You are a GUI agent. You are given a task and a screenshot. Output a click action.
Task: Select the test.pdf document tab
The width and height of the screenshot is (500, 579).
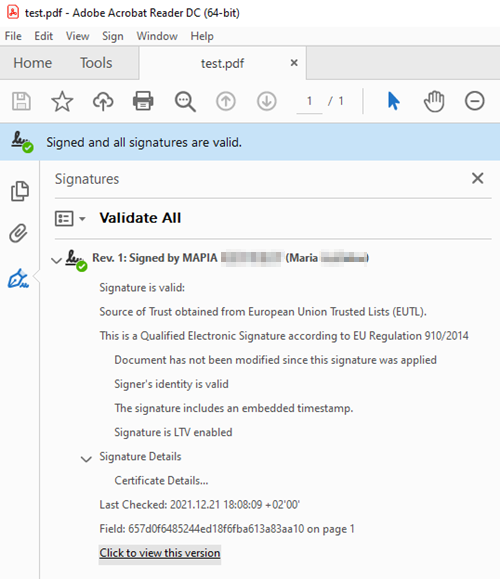click(222, 63)
